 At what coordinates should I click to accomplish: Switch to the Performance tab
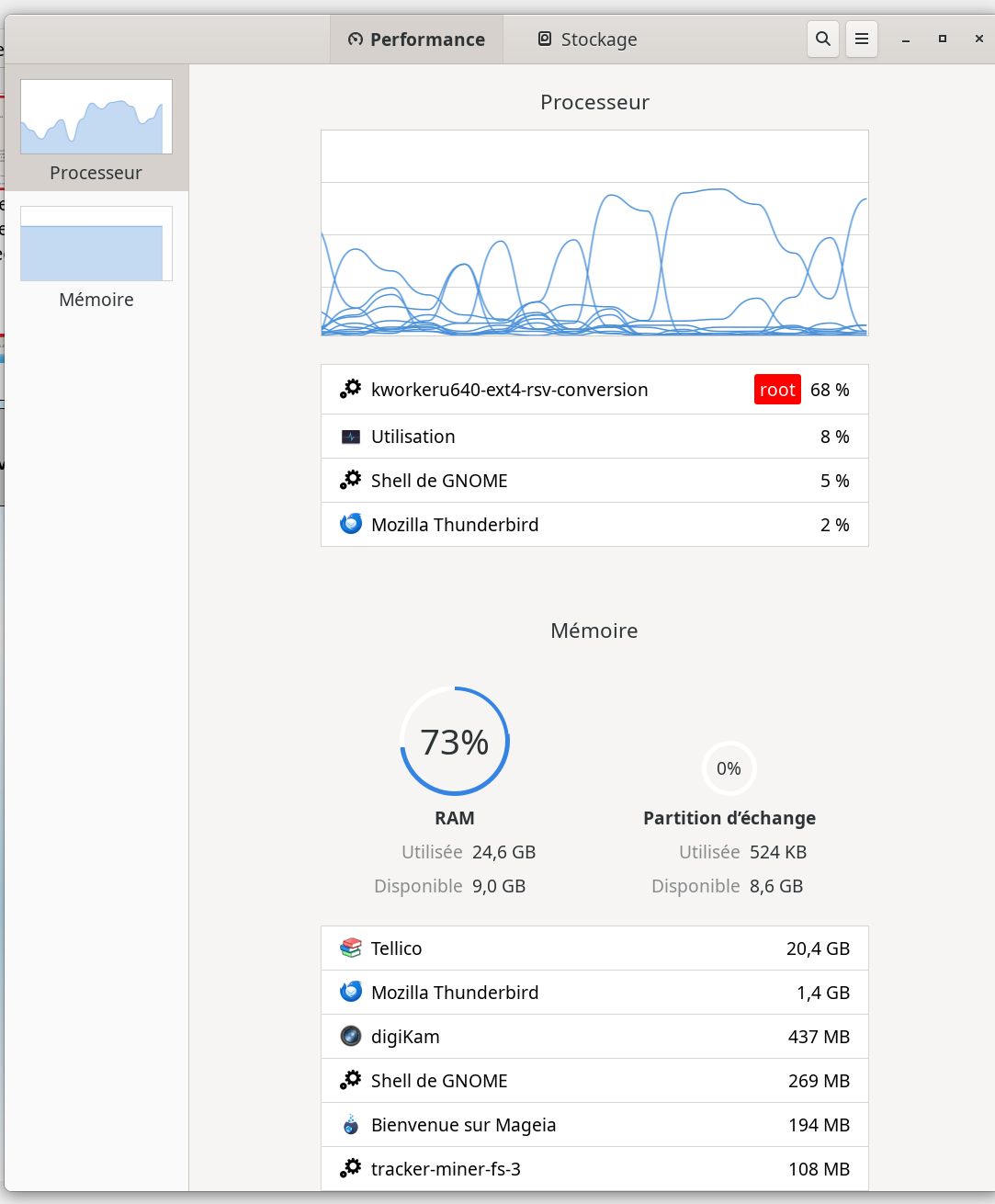pos(416,40)
